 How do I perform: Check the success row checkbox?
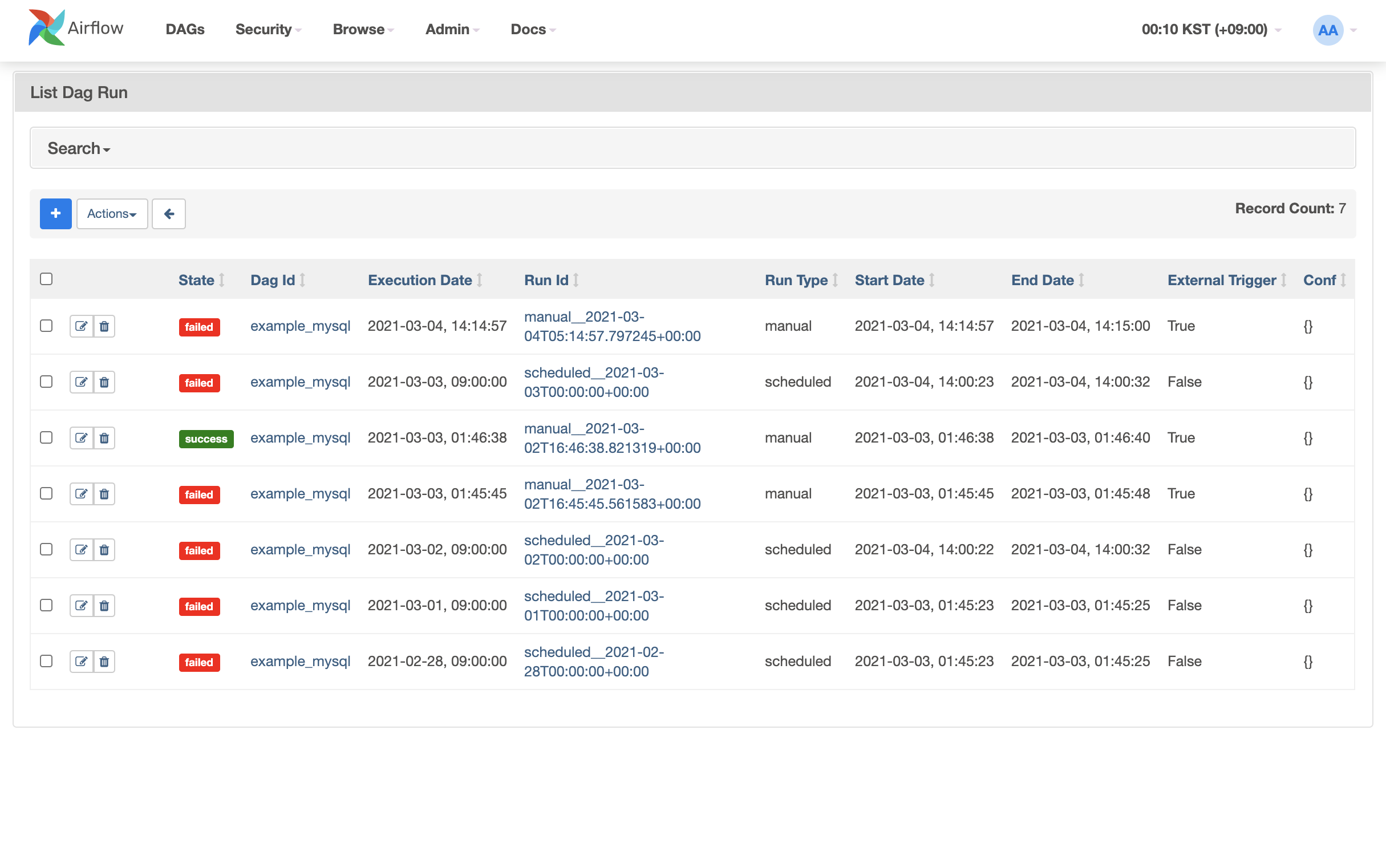(47, 437)
